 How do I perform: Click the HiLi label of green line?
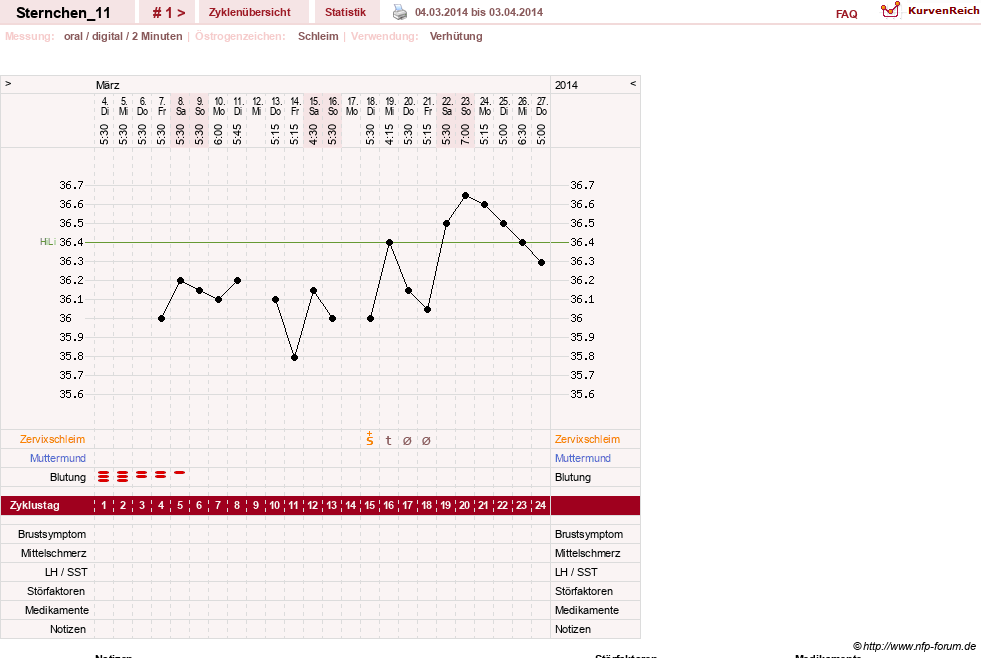(x=48, y=242)
